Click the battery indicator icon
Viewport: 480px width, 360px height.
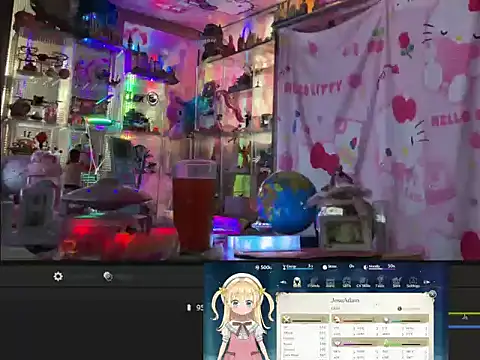click(189, 307)
